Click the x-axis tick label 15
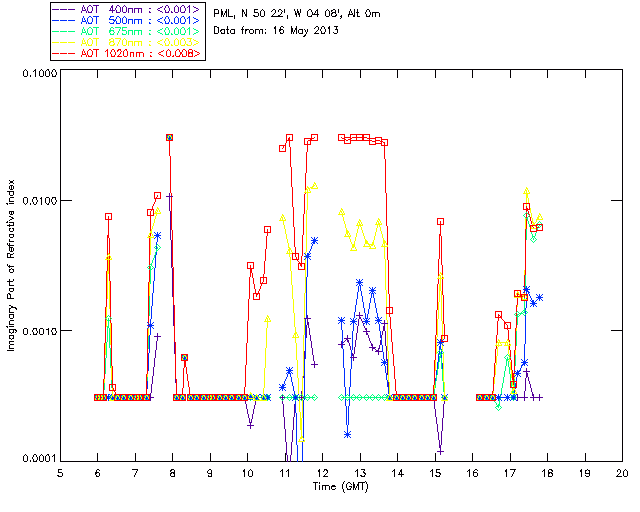 (x=435, y=473)
